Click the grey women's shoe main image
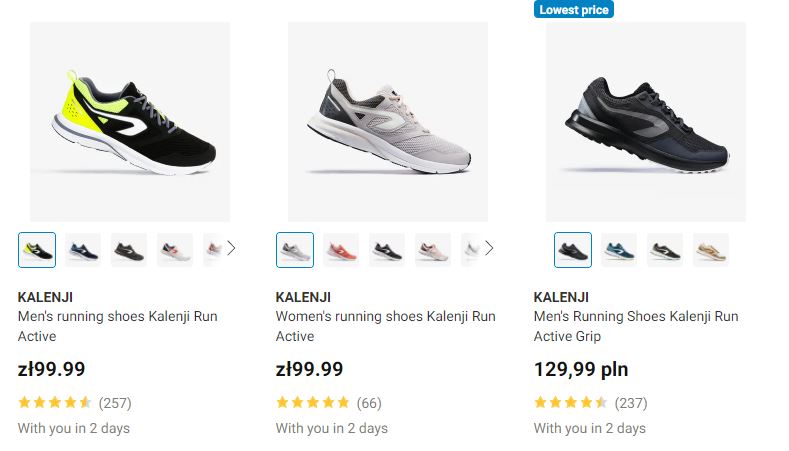 [388, 121]
